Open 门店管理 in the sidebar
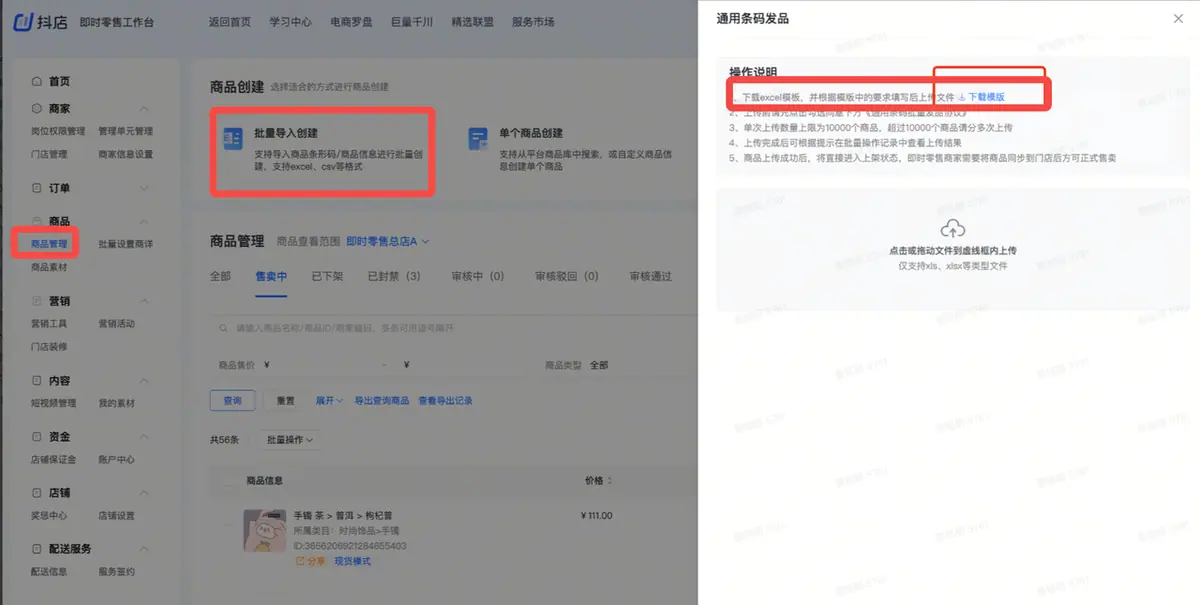The image size is (1200, 605). [49, 154]
